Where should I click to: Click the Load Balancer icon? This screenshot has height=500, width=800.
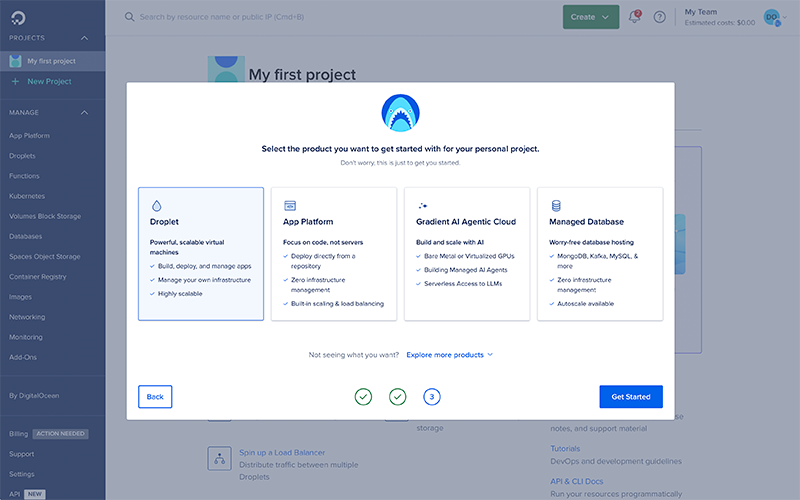tap(220, 458)
